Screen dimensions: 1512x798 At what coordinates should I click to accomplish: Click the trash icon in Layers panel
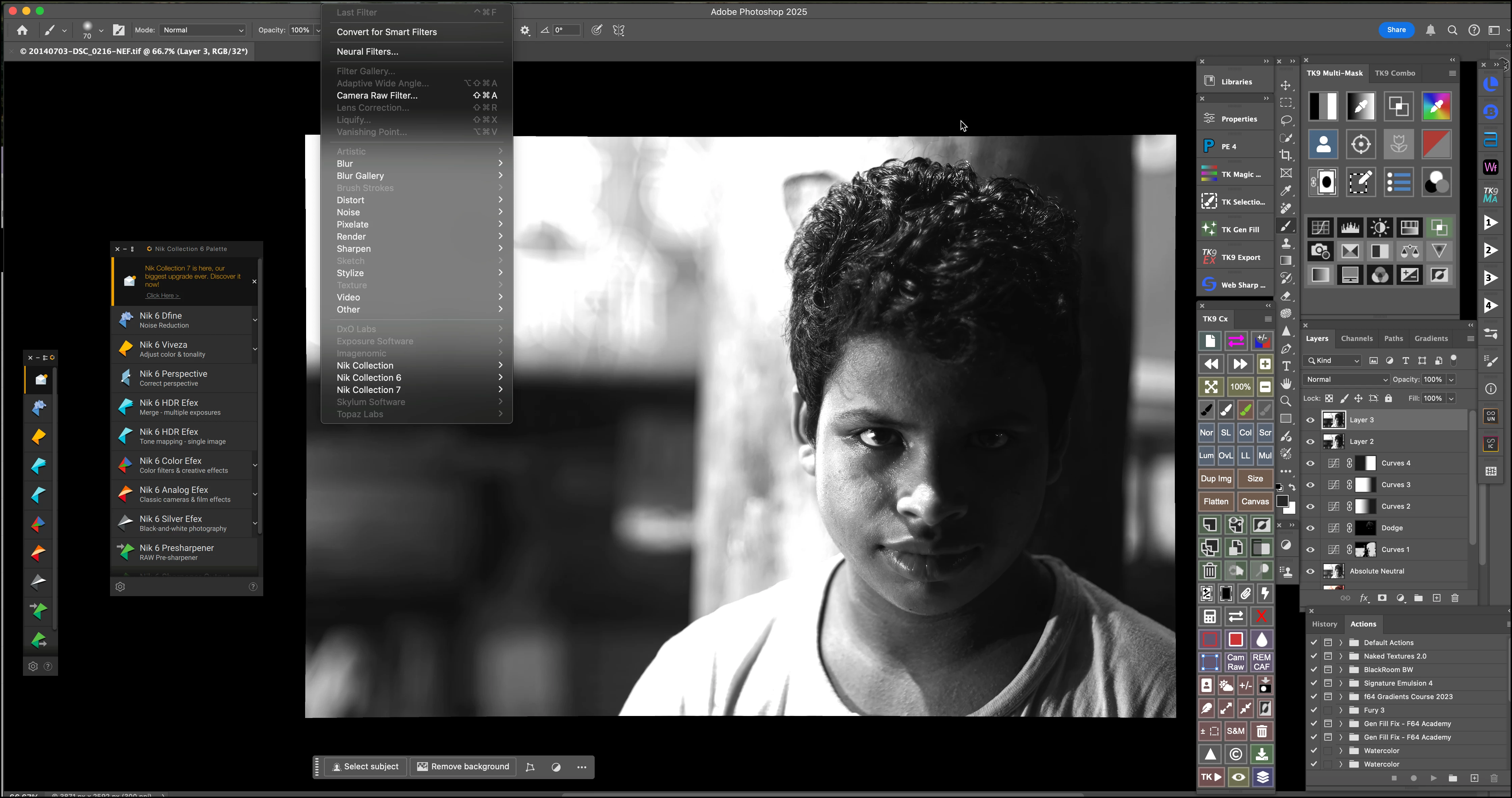pyautogui.click(x=1455, y=598)
